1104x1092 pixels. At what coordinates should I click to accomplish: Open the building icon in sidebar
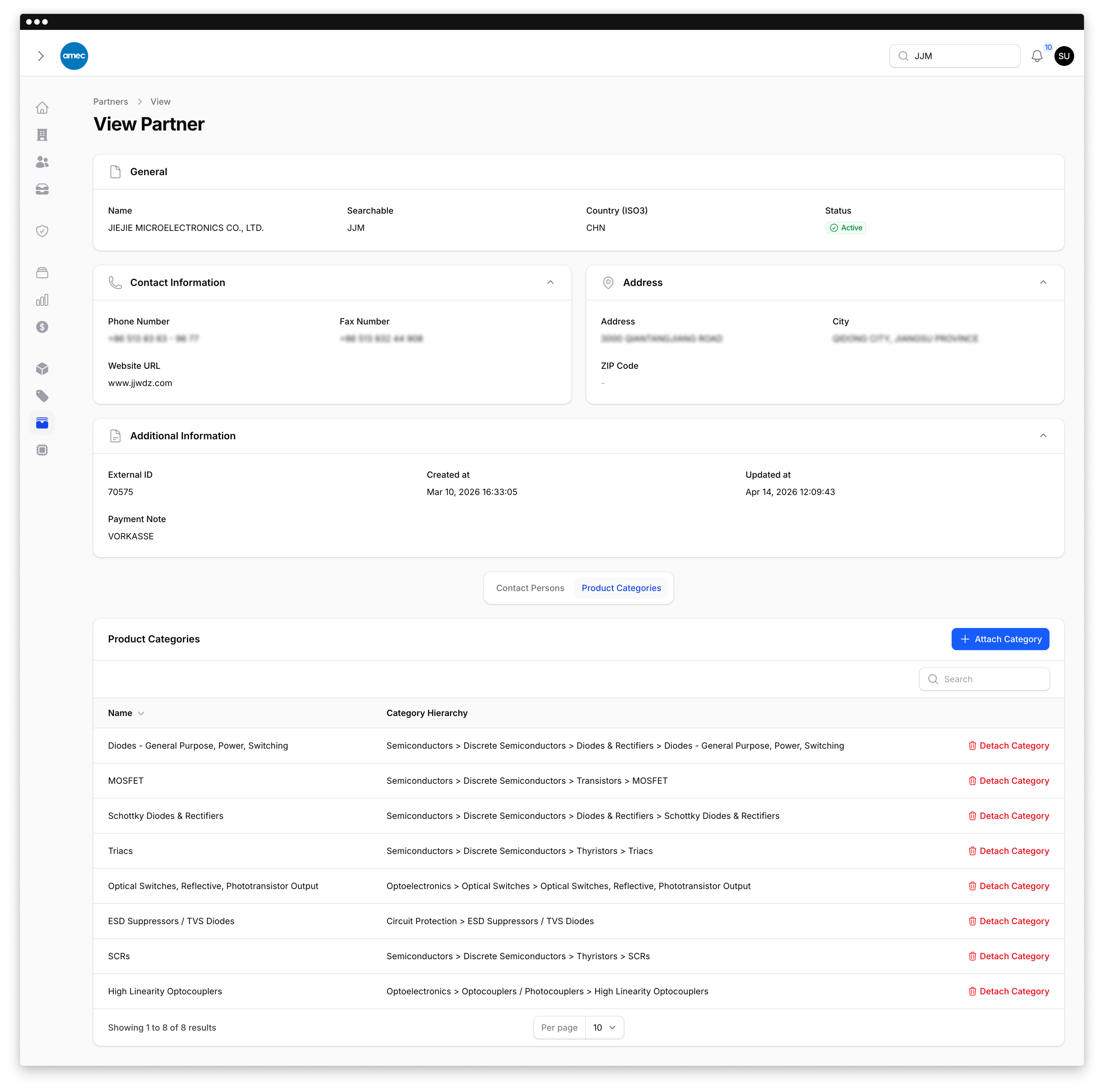click(x=42, y=135)
